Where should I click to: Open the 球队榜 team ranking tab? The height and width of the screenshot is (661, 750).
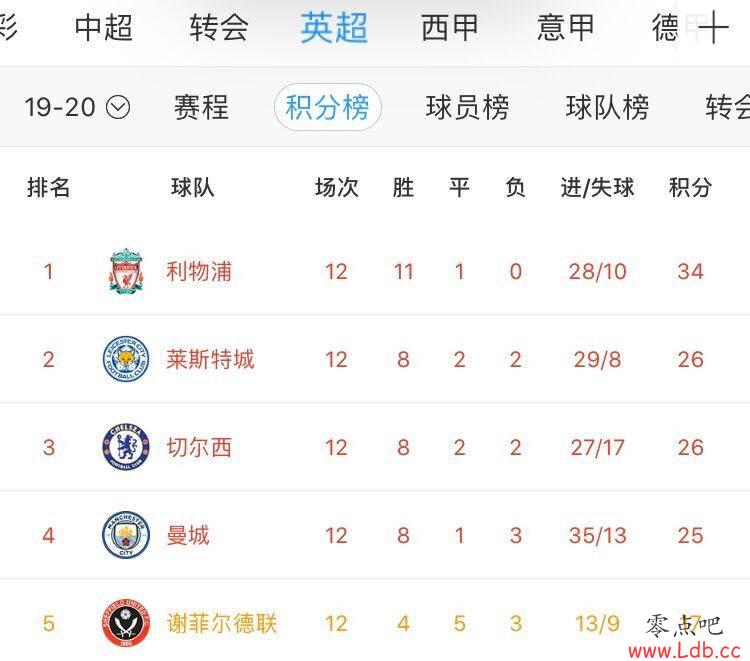(607, 107)
